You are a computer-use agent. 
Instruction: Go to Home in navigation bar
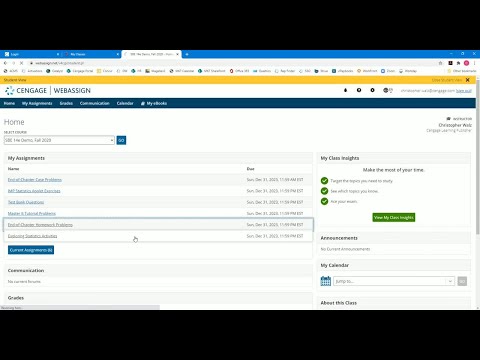[9, 103]
